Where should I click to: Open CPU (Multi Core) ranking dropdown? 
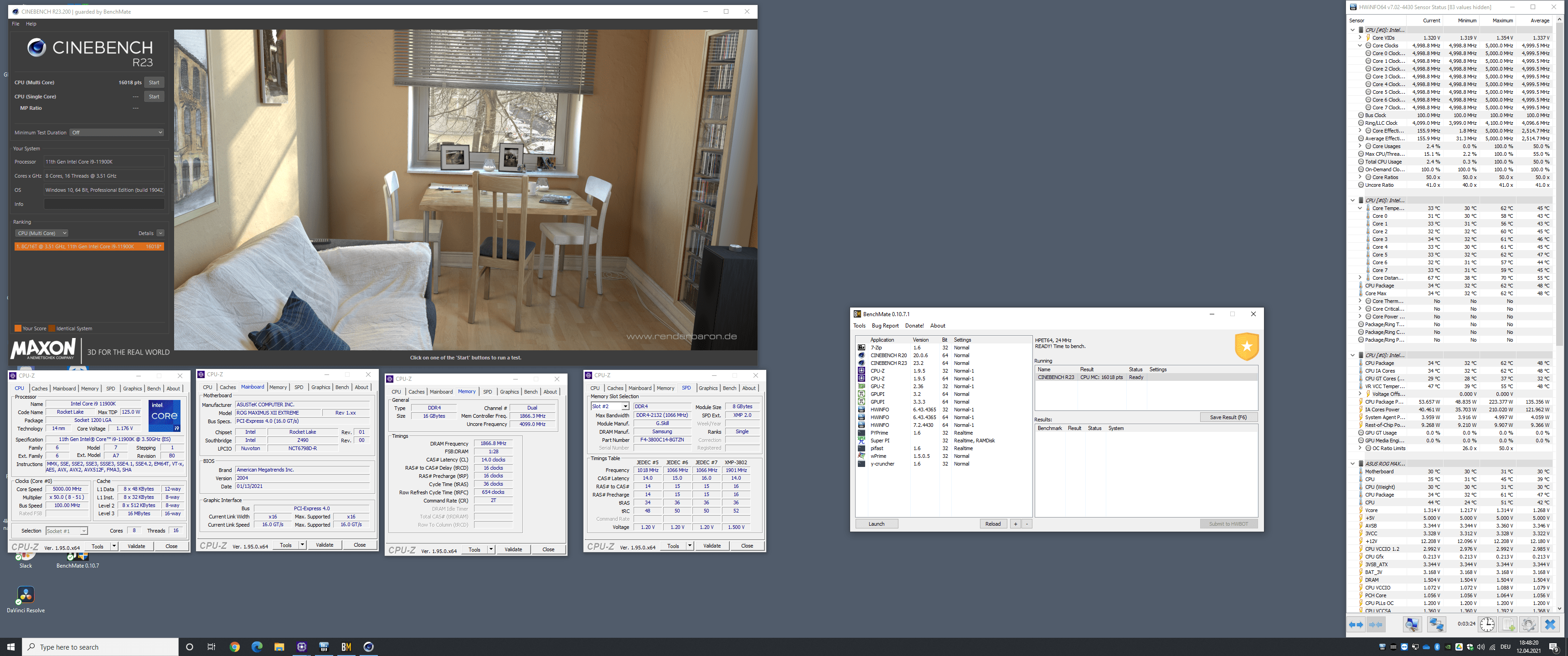click(x=41, y=233)
